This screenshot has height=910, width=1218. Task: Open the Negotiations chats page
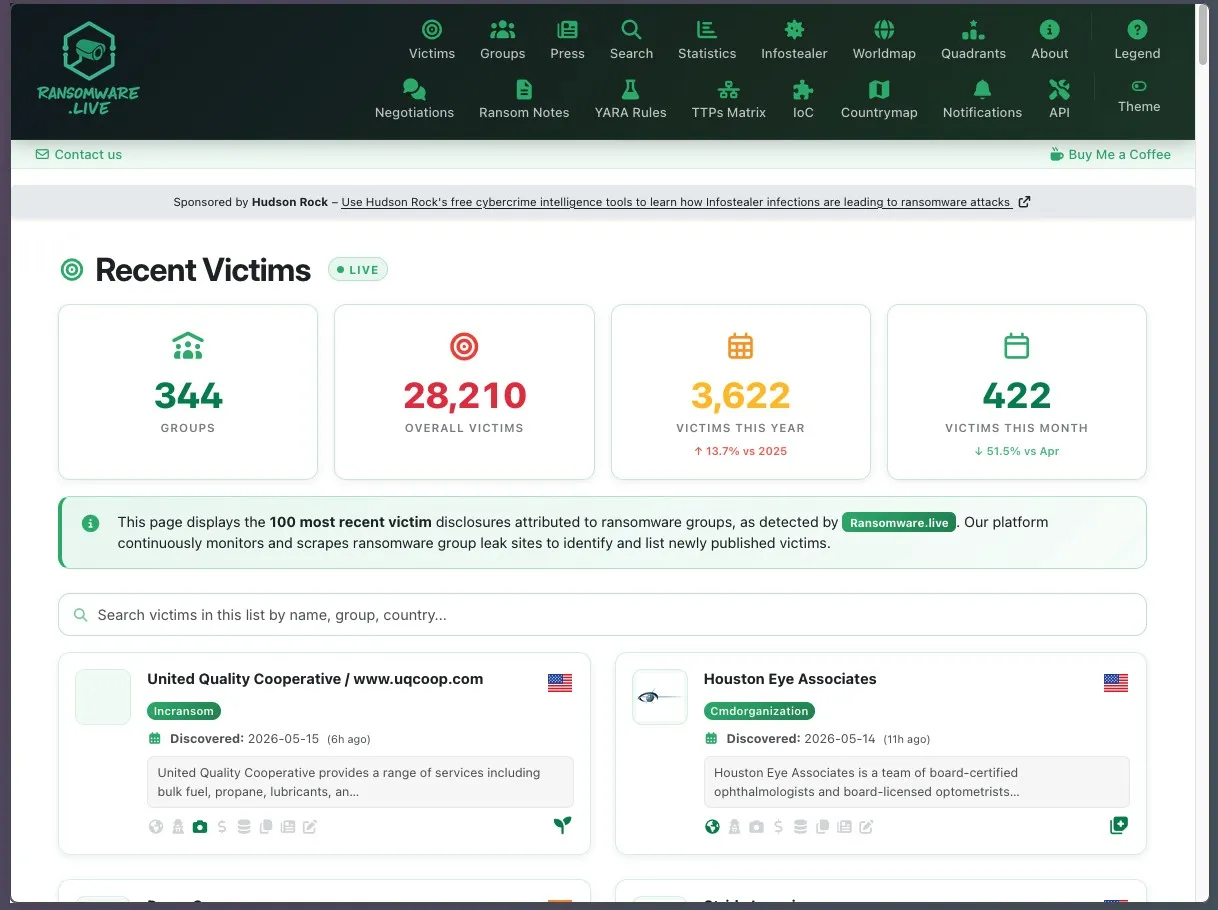click(x=414, y=100)
